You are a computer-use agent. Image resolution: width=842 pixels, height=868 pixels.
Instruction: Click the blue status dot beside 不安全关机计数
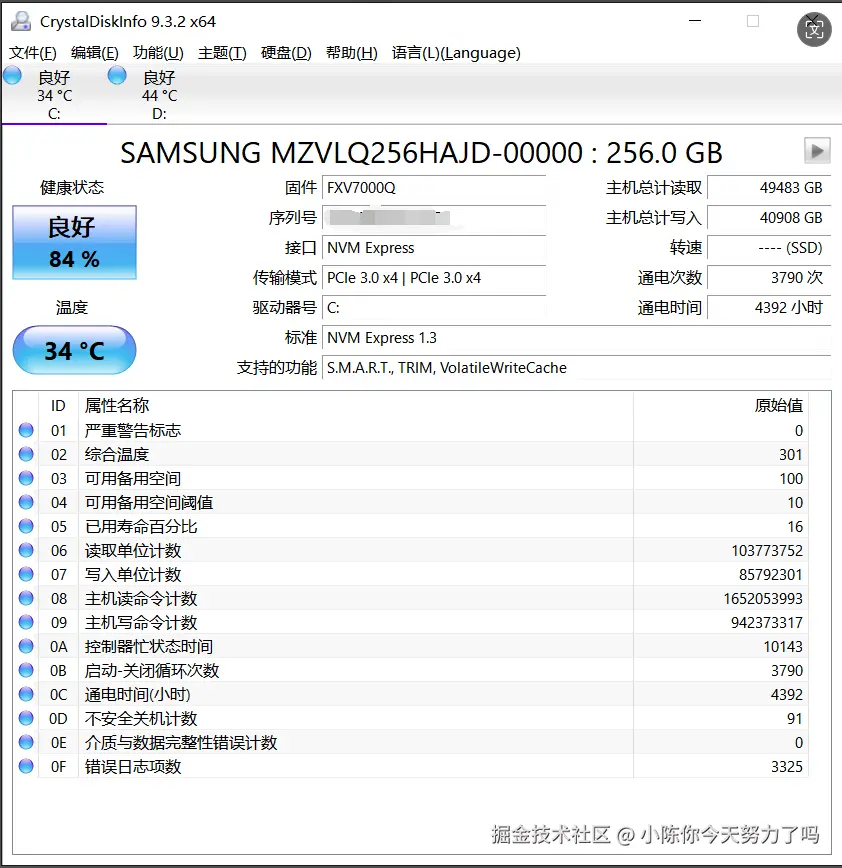click(x=25, y=718)
